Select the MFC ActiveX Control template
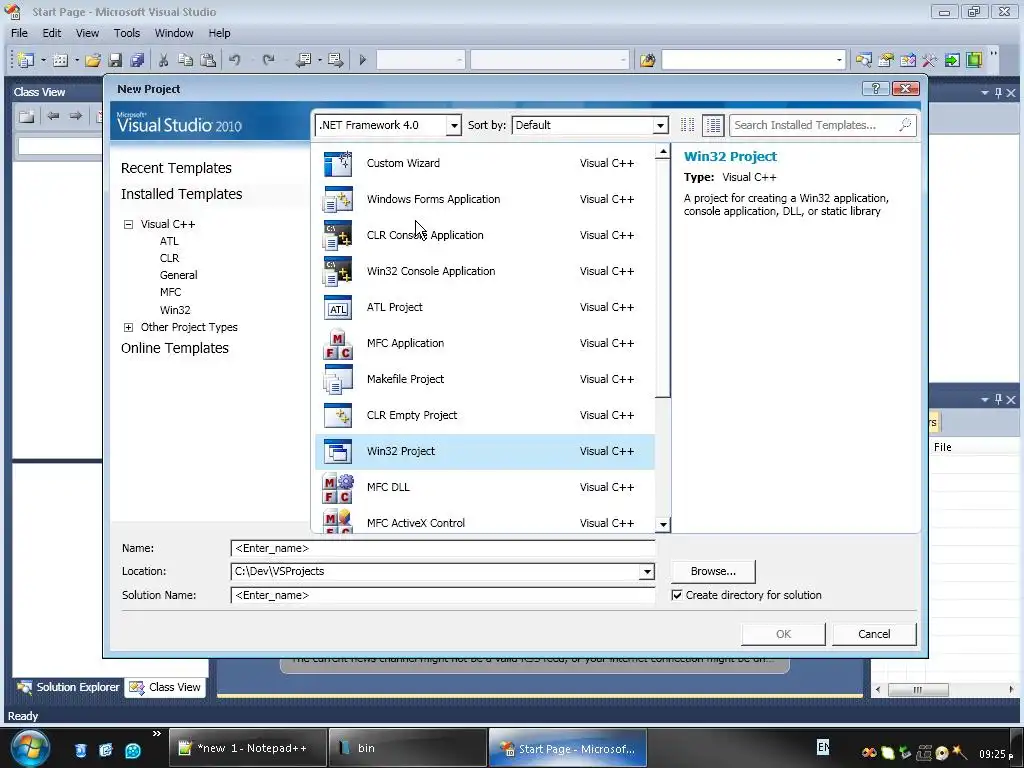The height and width of the screenshot is (768, 1024). (x=485, y=521)
